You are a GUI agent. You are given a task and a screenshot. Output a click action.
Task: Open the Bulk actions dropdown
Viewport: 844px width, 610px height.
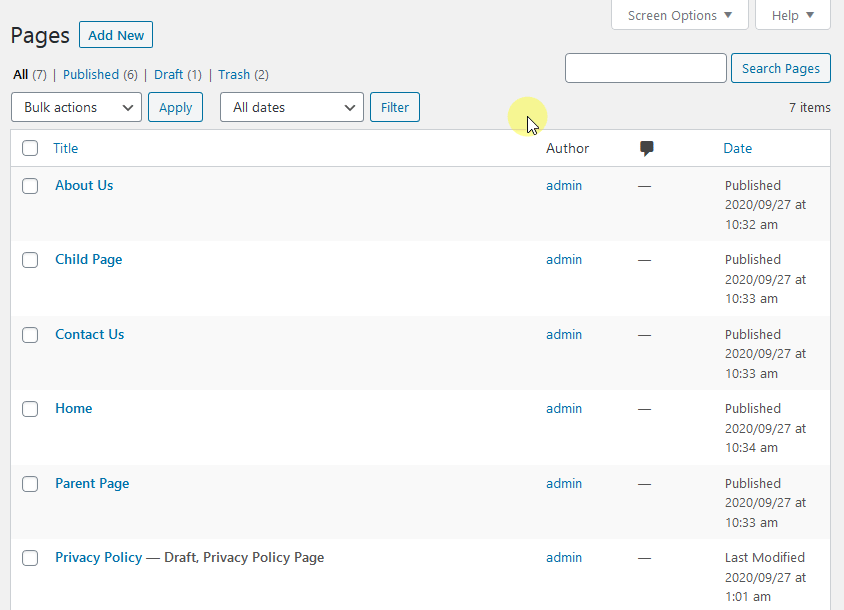click(76, 107)
